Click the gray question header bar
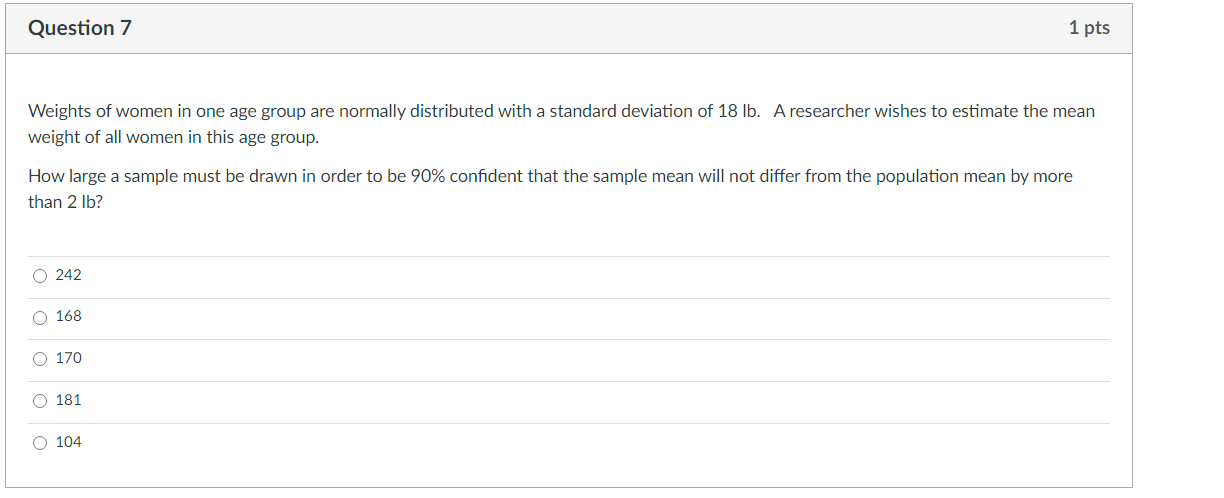The width and height of the screenshot is (1224, 498). click(569, 28)
